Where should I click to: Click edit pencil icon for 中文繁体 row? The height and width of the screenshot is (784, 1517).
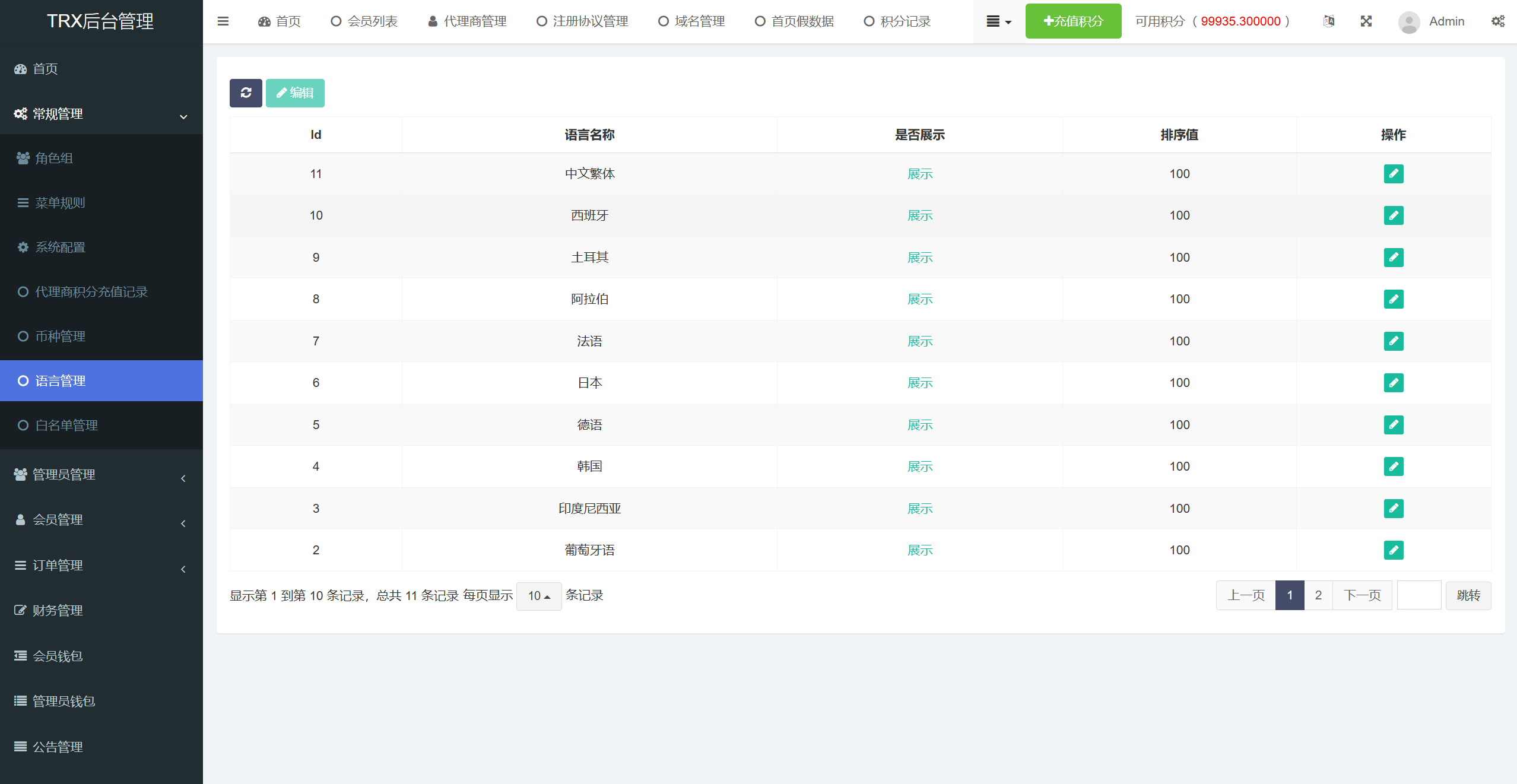(1393, 173)
